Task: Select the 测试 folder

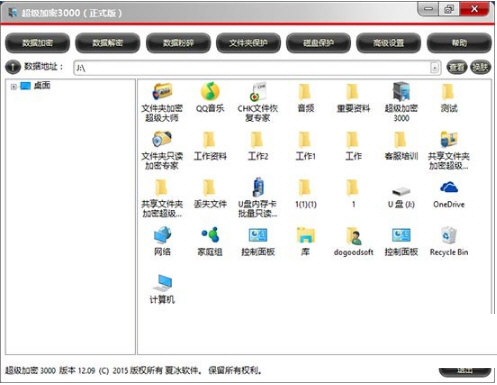Action: 449,97
